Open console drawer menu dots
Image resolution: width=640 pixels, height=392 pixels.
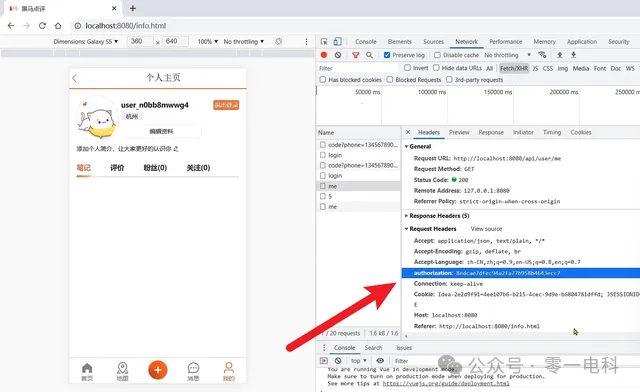tap(324, 347)
